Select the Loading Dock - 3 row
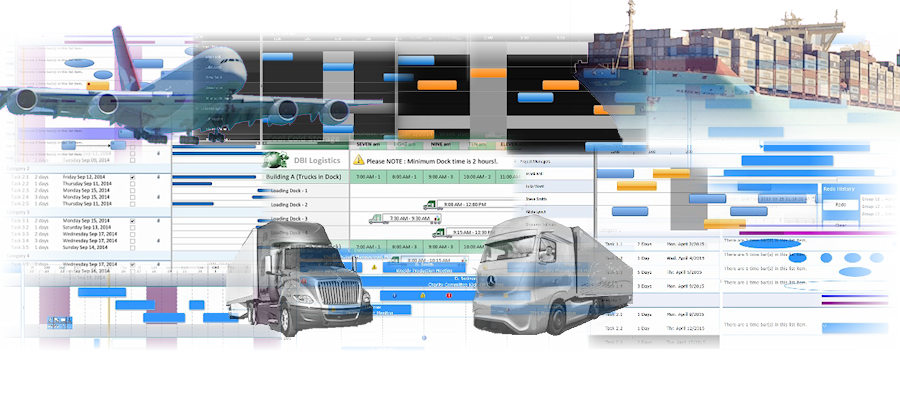The width and height of the screenshot is (900, 394). 306,219
